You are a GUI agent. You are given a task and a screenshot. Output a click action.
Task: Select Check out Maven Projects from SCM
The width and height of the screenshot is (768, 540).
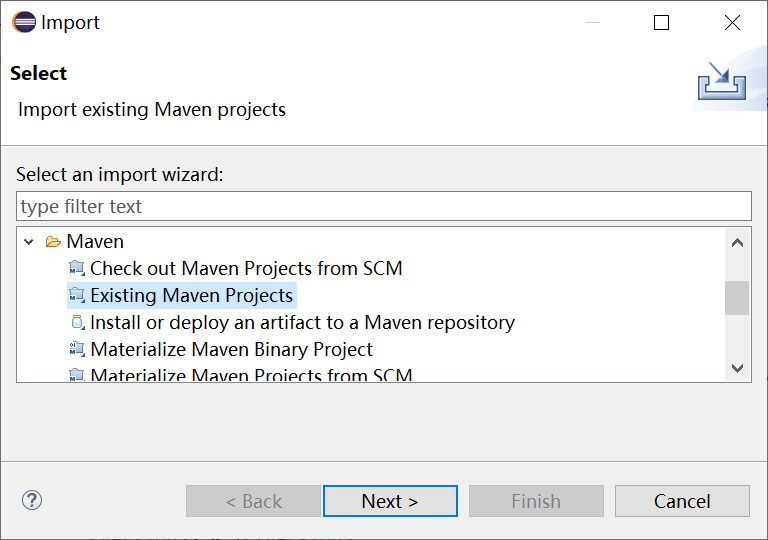point(246,268)
